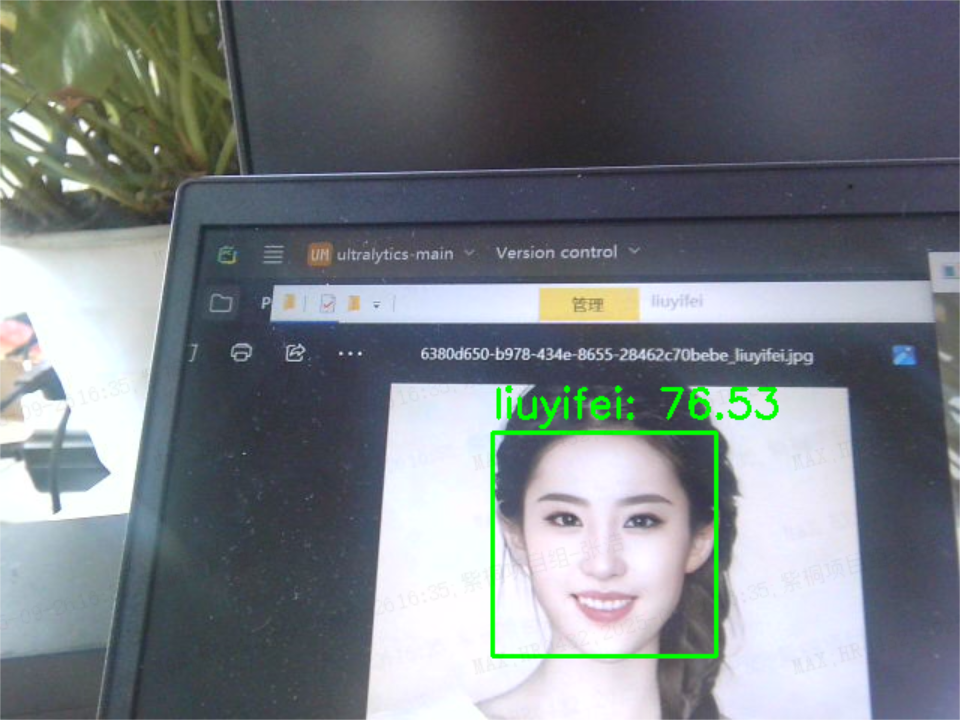The image size is (960, 720).
Task: Print the image with printer icon
Action: (241, 352)
